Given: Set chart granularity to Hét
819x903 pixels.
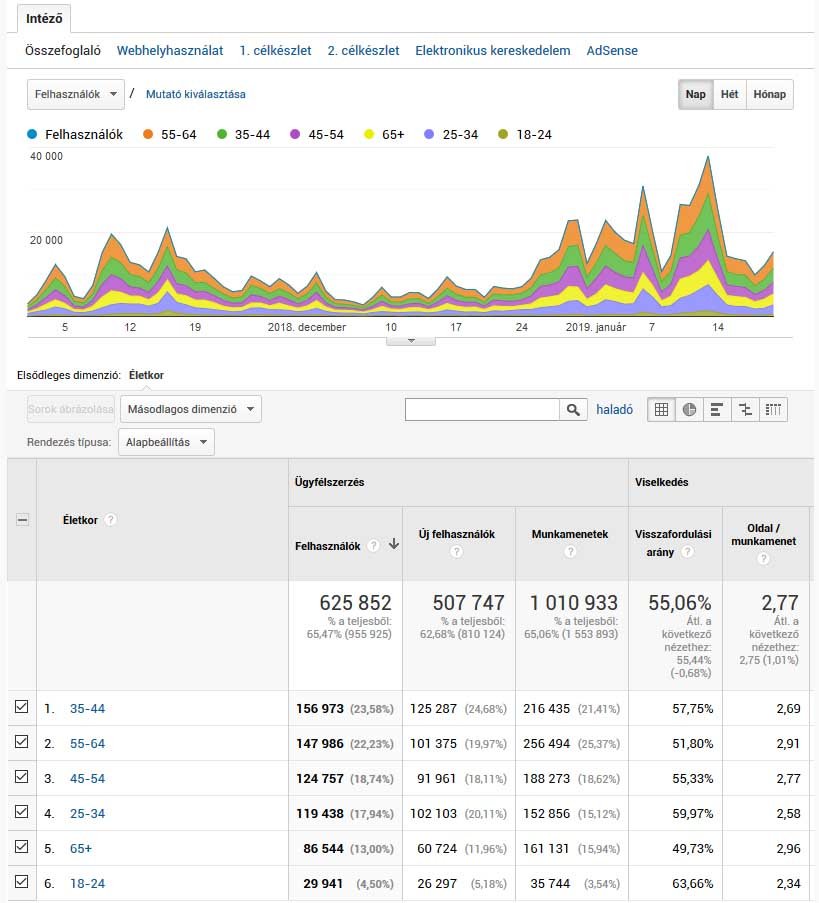Looking at the screenshot, I should tap(730, 95).
